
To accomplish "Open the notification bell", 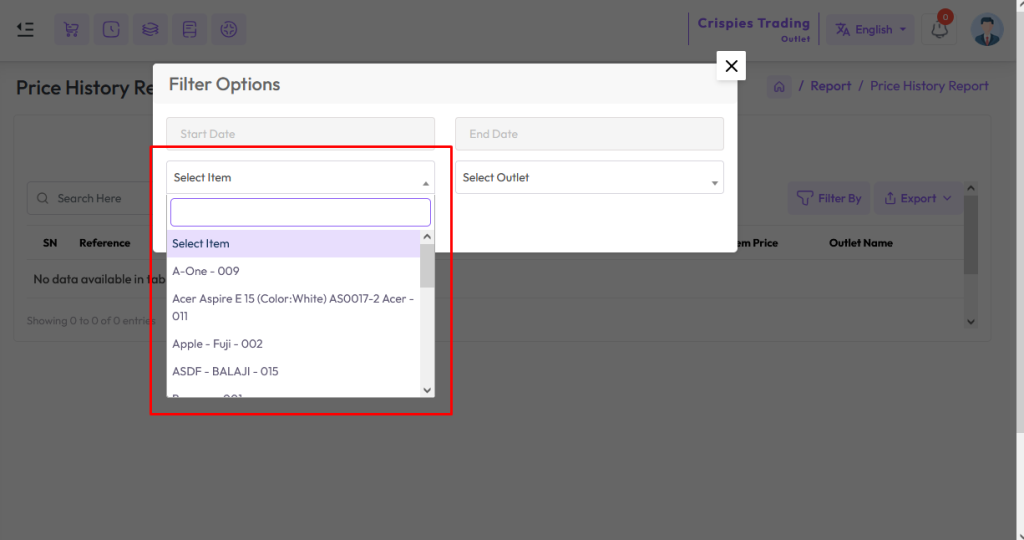I will (939, 30).
